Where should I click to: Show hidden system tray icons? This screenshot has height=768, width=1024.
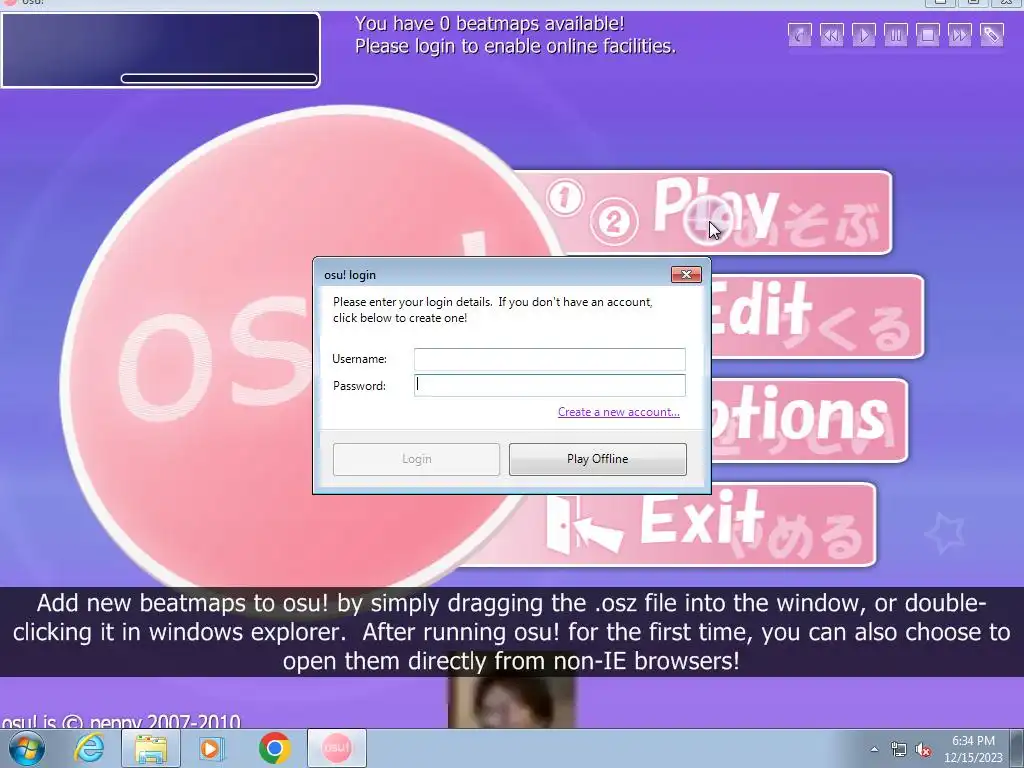[x=874, y=749]
